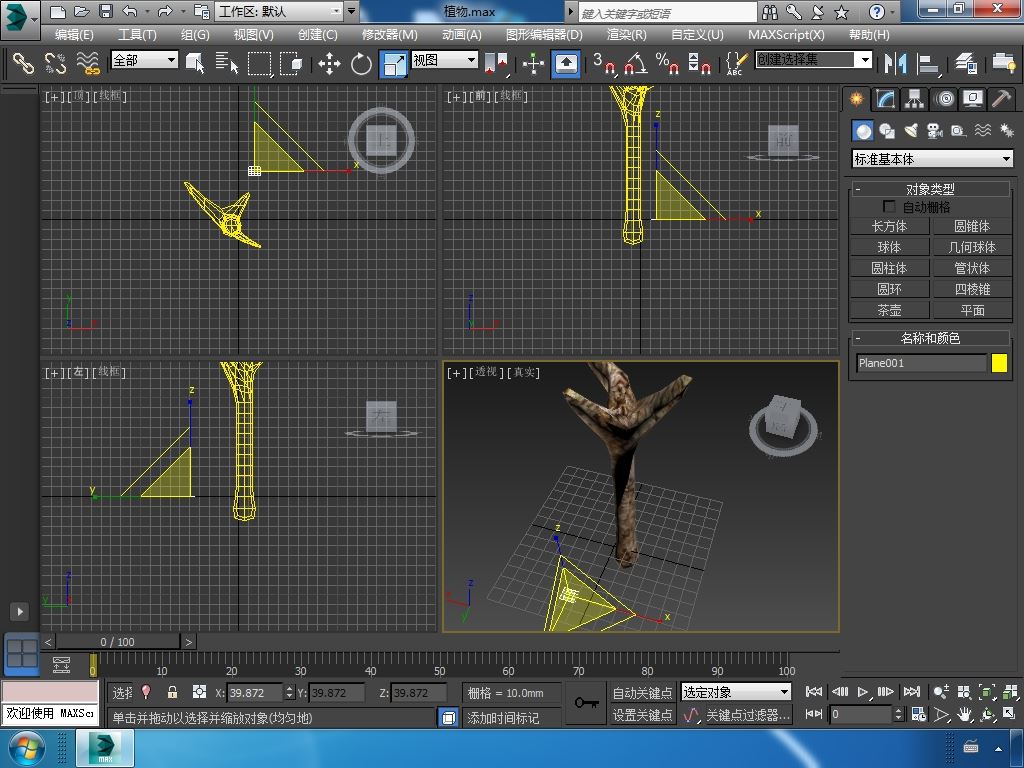
Task: Open the MAXScript(X) menu
Action: pyautogui.click(x=786, y=35)
